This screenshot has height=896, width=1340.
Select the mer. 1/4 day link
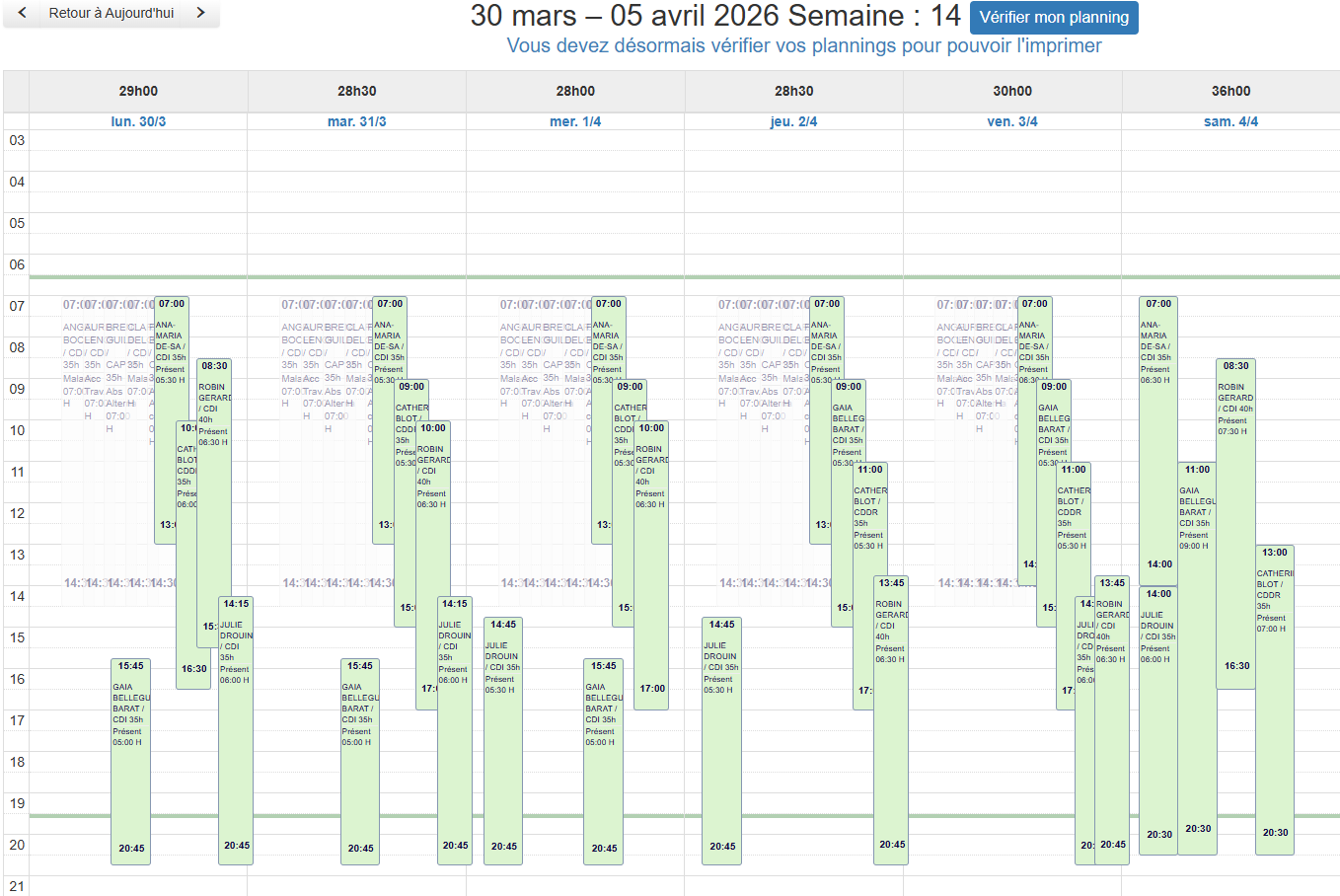575,121
